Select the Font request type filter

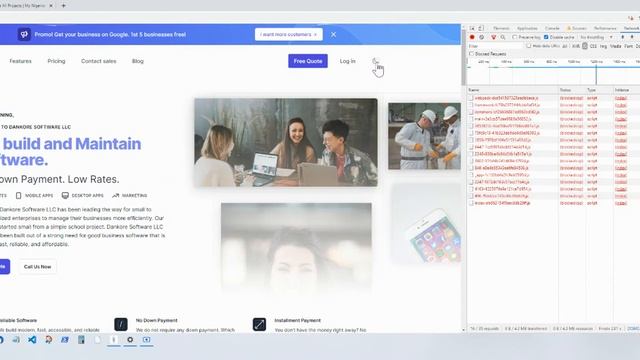[x=629, y=47]
